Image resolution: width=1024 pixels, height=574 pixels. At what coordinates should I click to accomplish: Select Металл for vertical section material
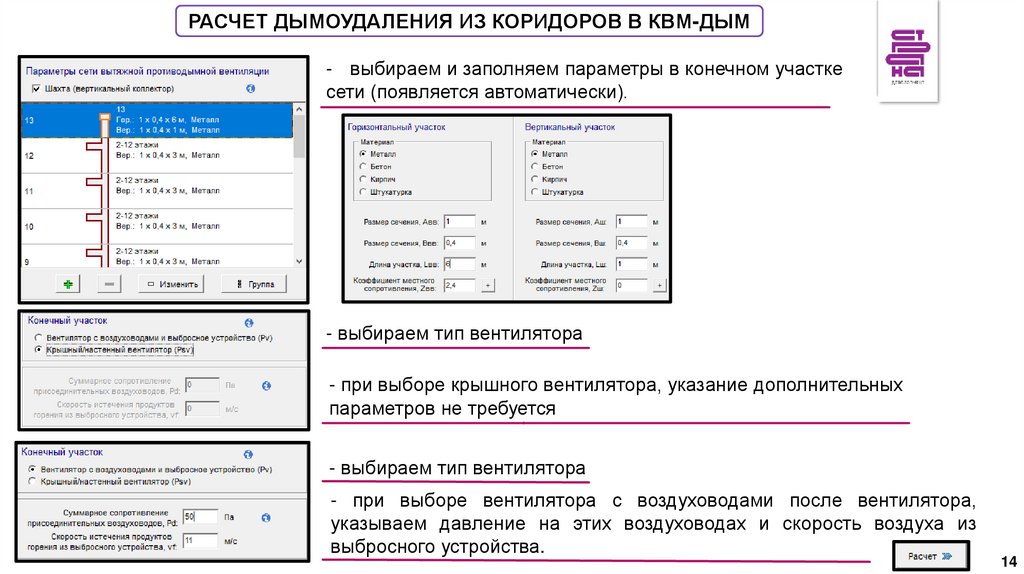535,154
